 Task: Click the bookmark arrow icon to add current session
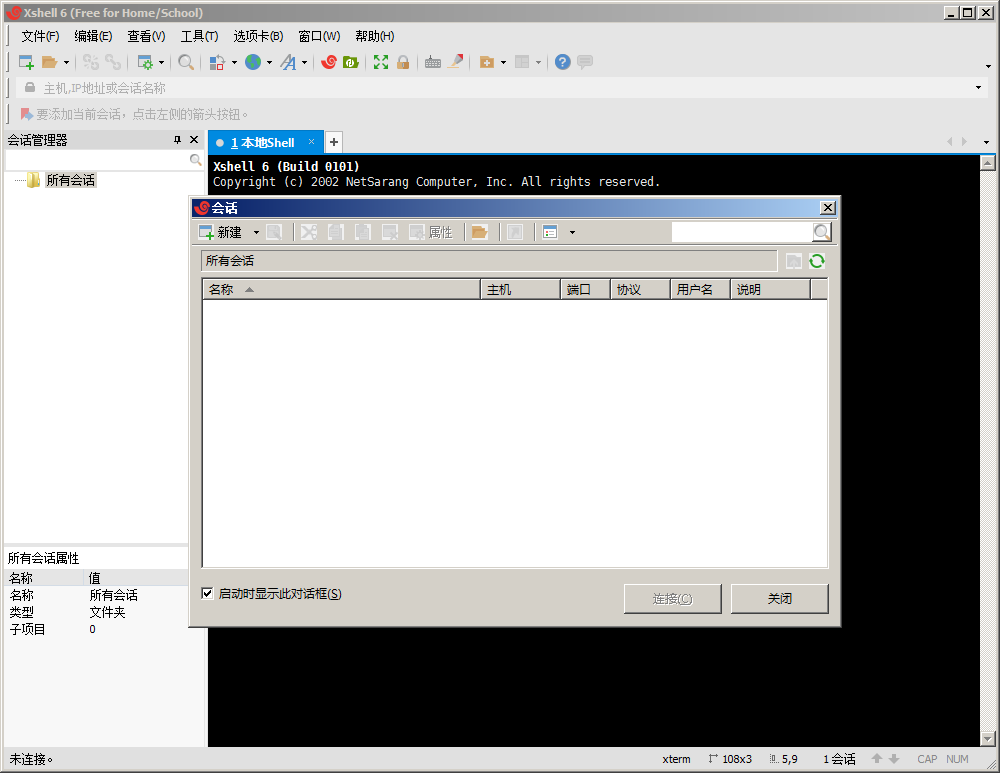[x=26, y=114]
